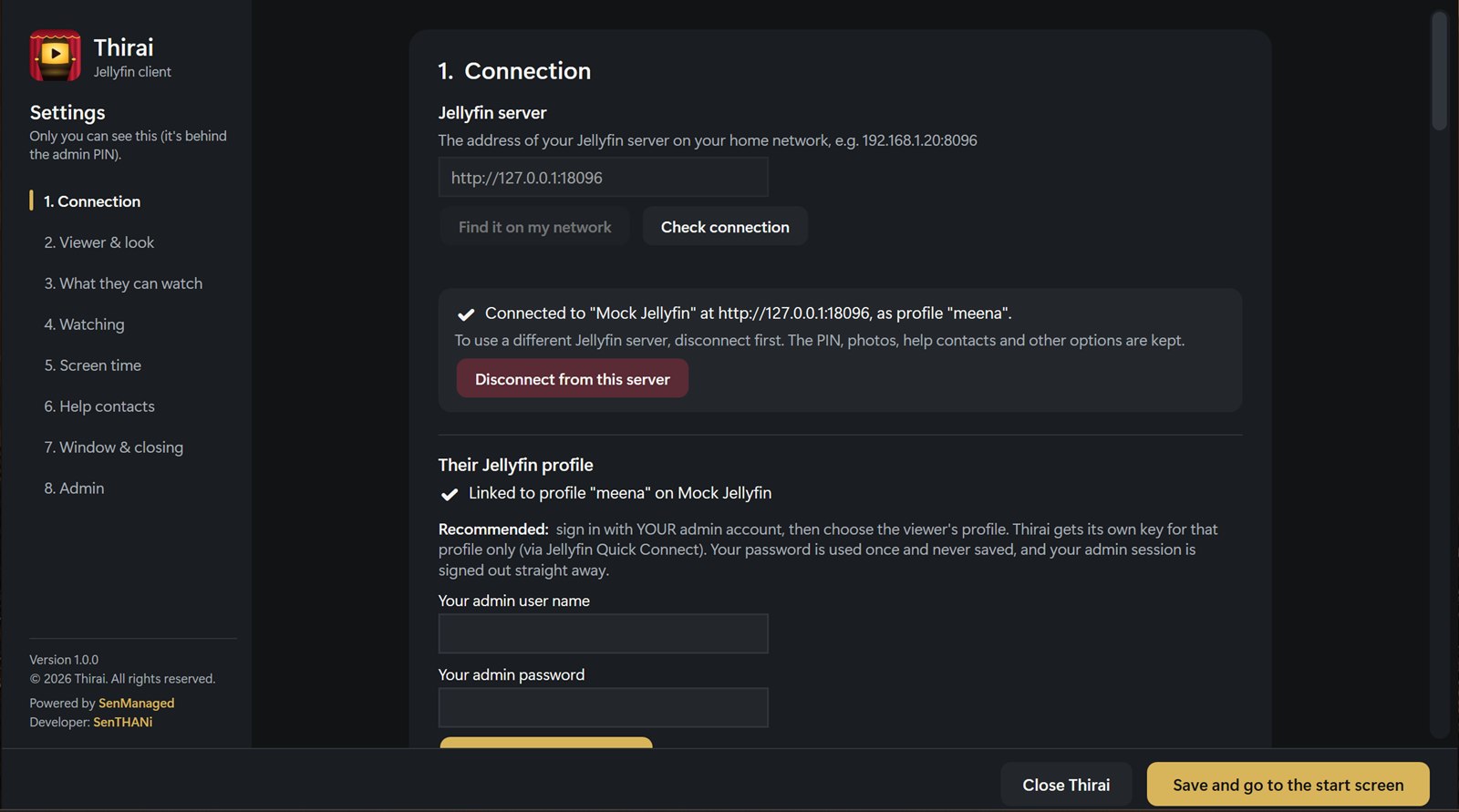Image resolution: width=1459 pixels, height=812 pixels.
Task: Open 3. What they can watch section
Action: (x=123, y=283)
